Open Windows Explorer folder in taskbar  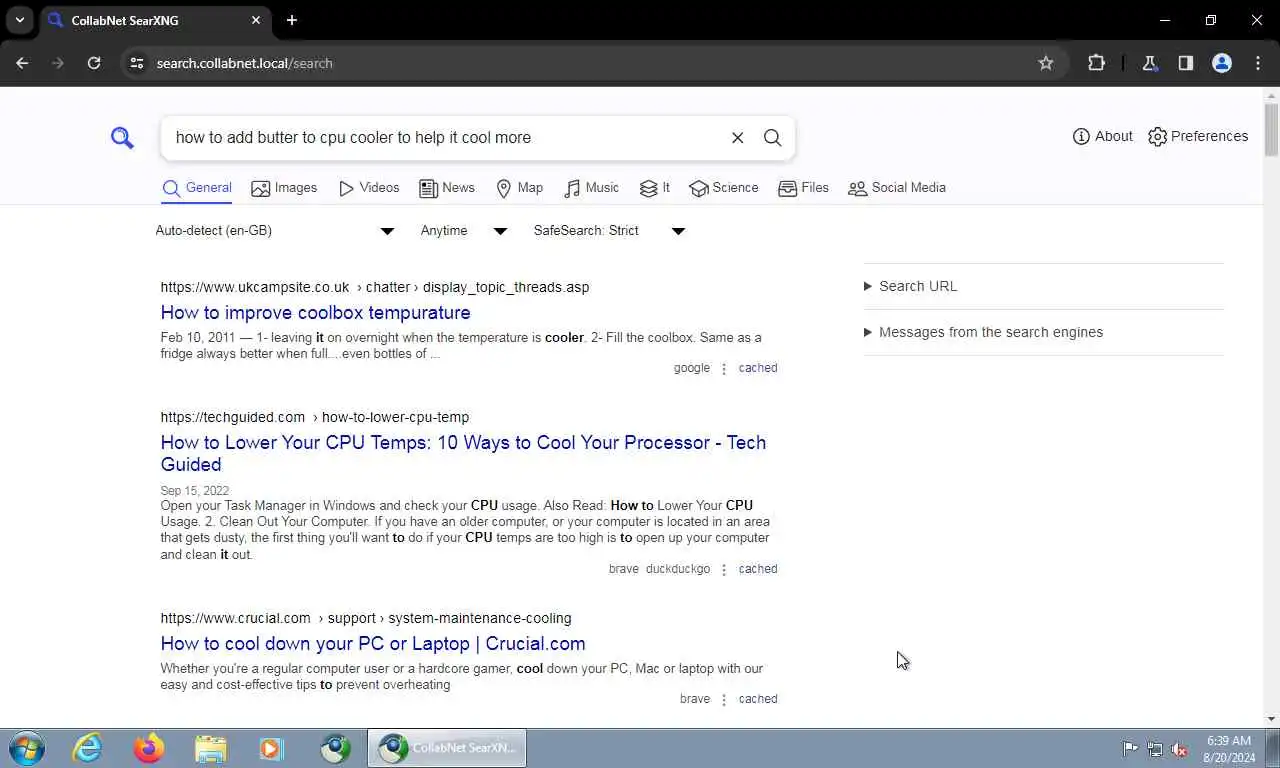click(x=210, y=748)
